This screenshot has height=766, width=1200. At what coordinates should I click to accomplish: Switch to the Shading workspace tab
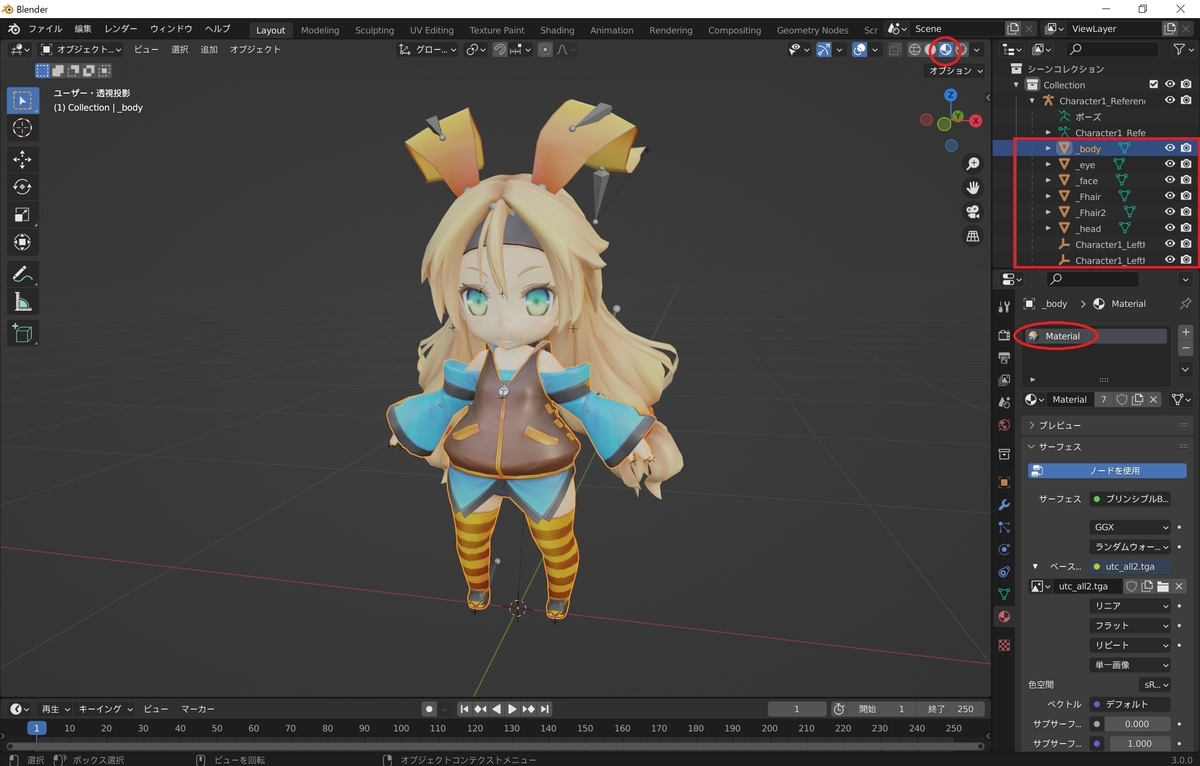point(557,30)
